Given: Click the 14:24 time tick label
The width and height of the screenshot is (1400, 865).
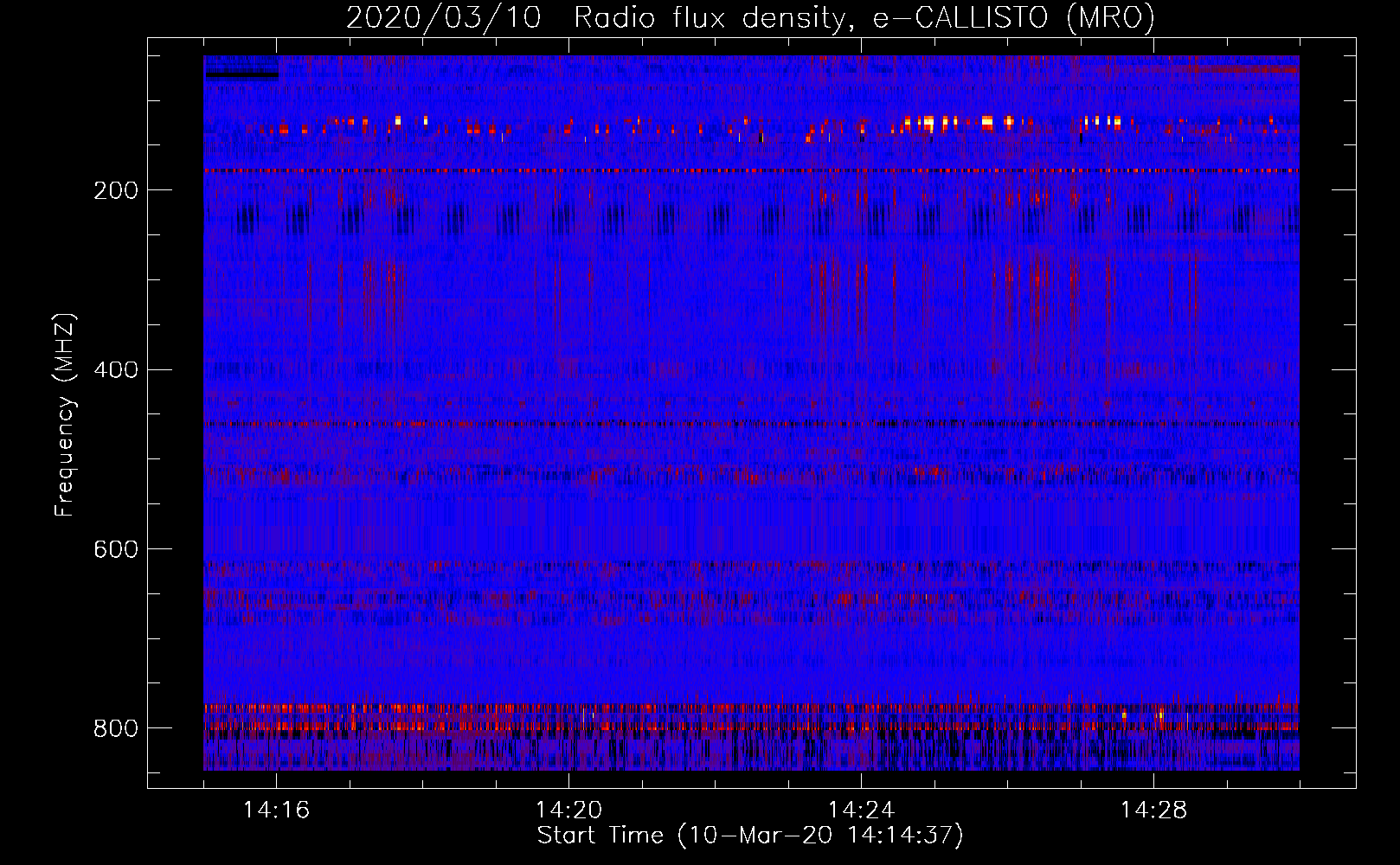Looking at the screenshot, I should (862, 811).
